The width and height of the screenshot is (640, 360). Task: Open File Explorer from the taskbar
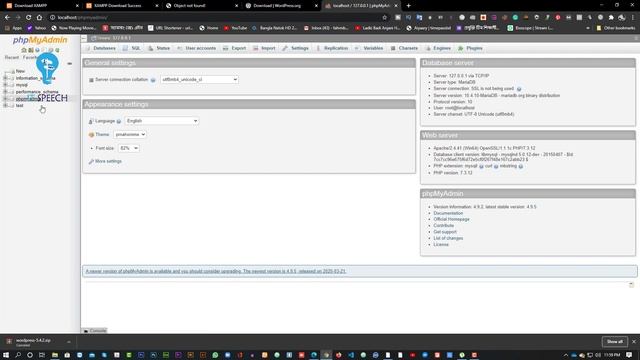55,355
